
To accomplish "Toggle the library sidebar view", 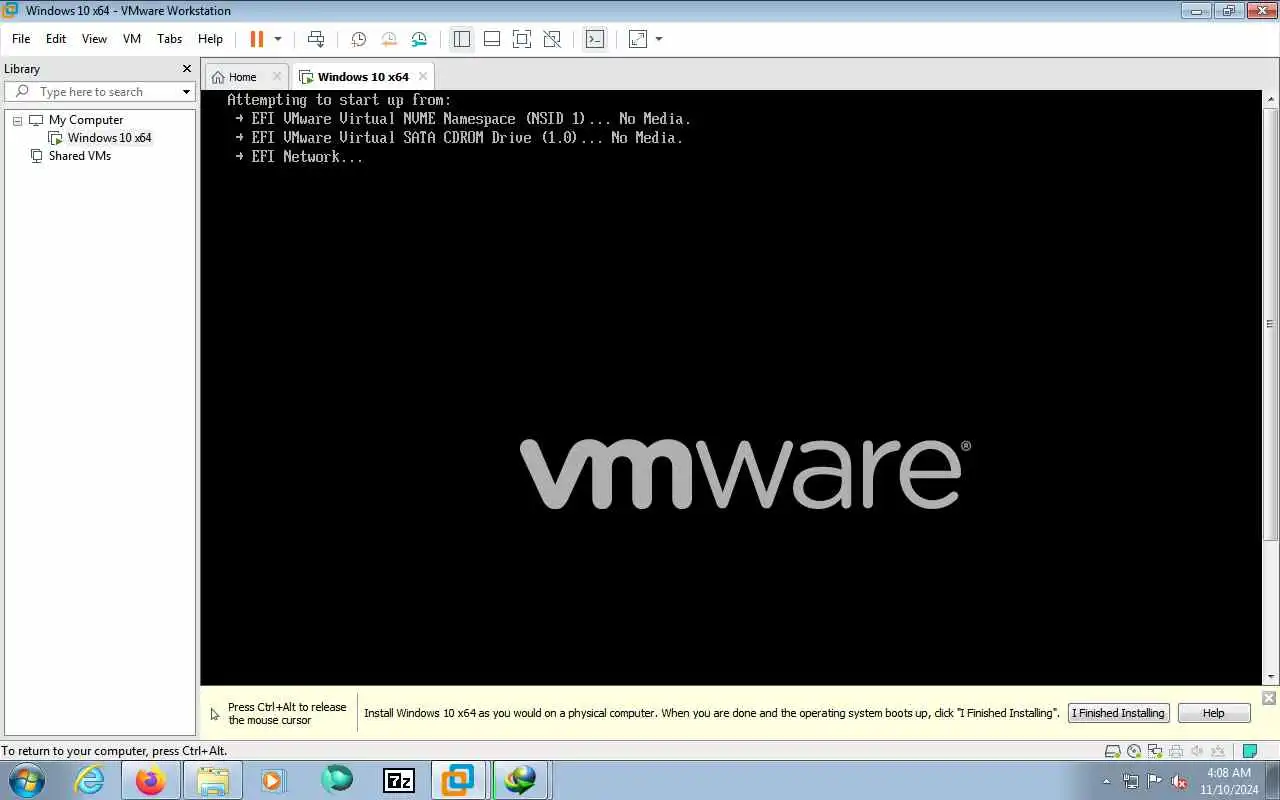I will (461, 39).
